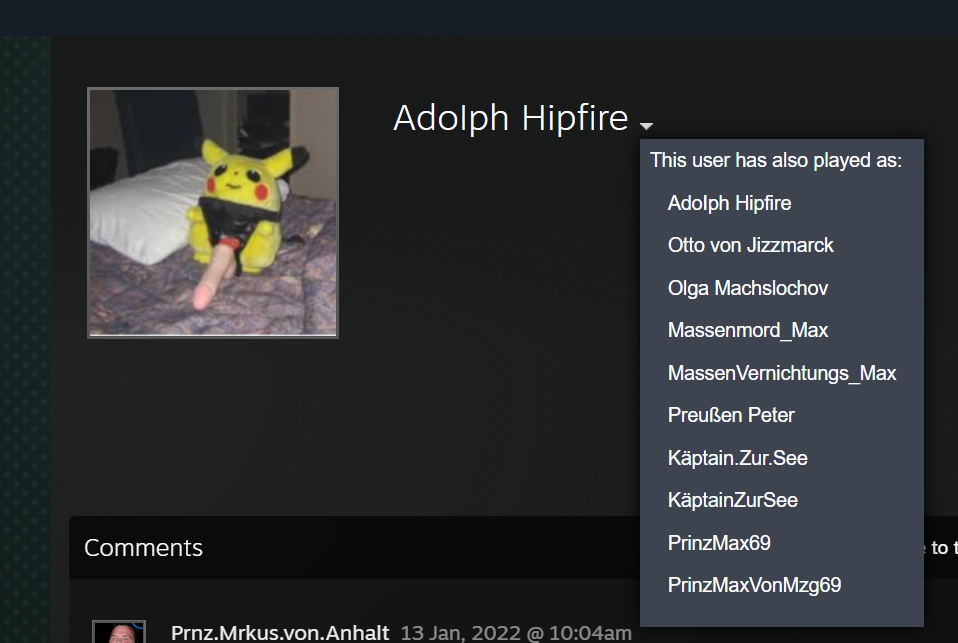Image resolution: width=958 pixels, height=643 pixels.
Task: Click the profile display name heading
Action: 511,118
